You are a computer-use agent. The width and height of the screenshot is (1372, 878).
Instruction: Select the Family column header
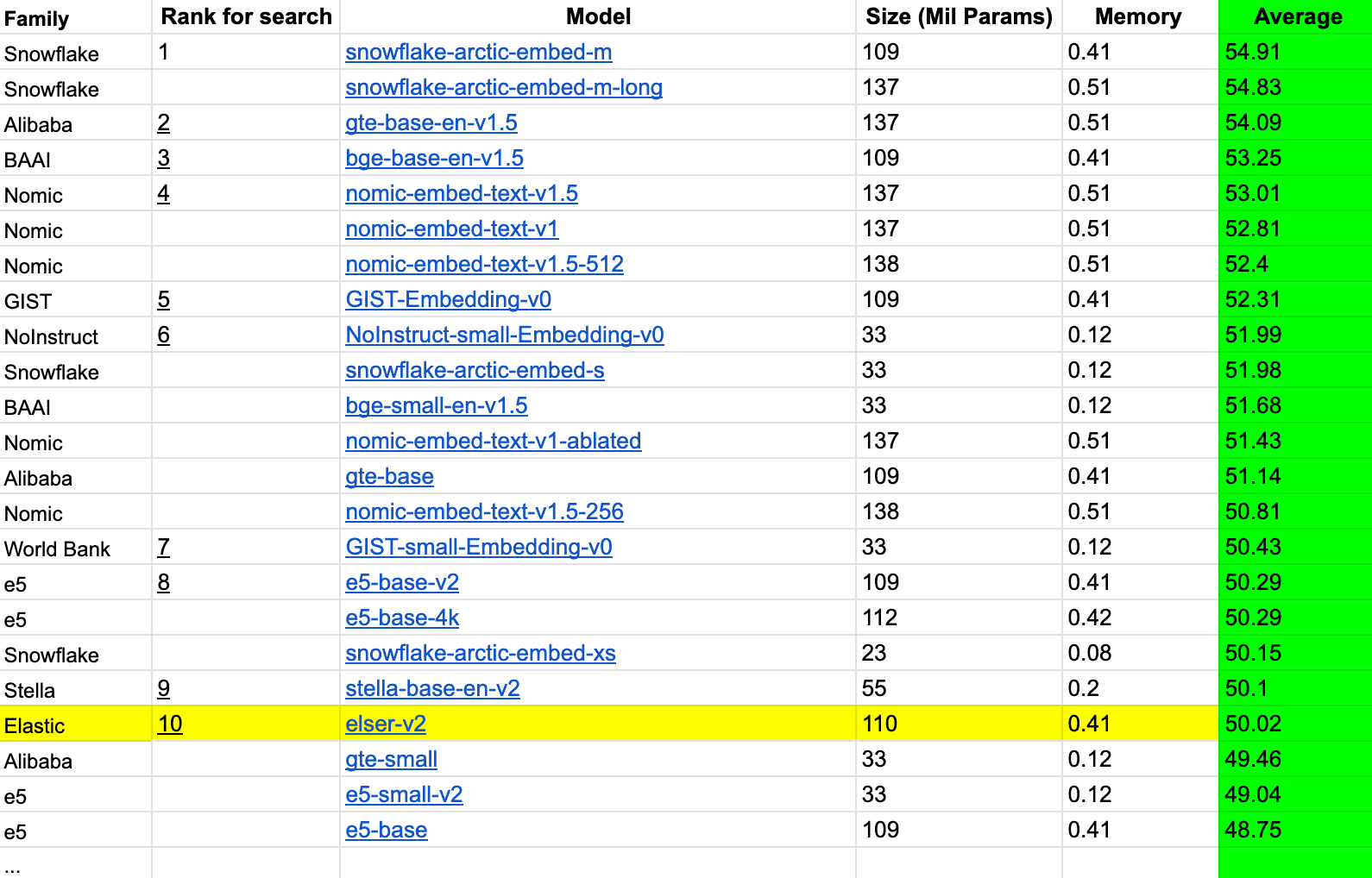click(76, 17)
